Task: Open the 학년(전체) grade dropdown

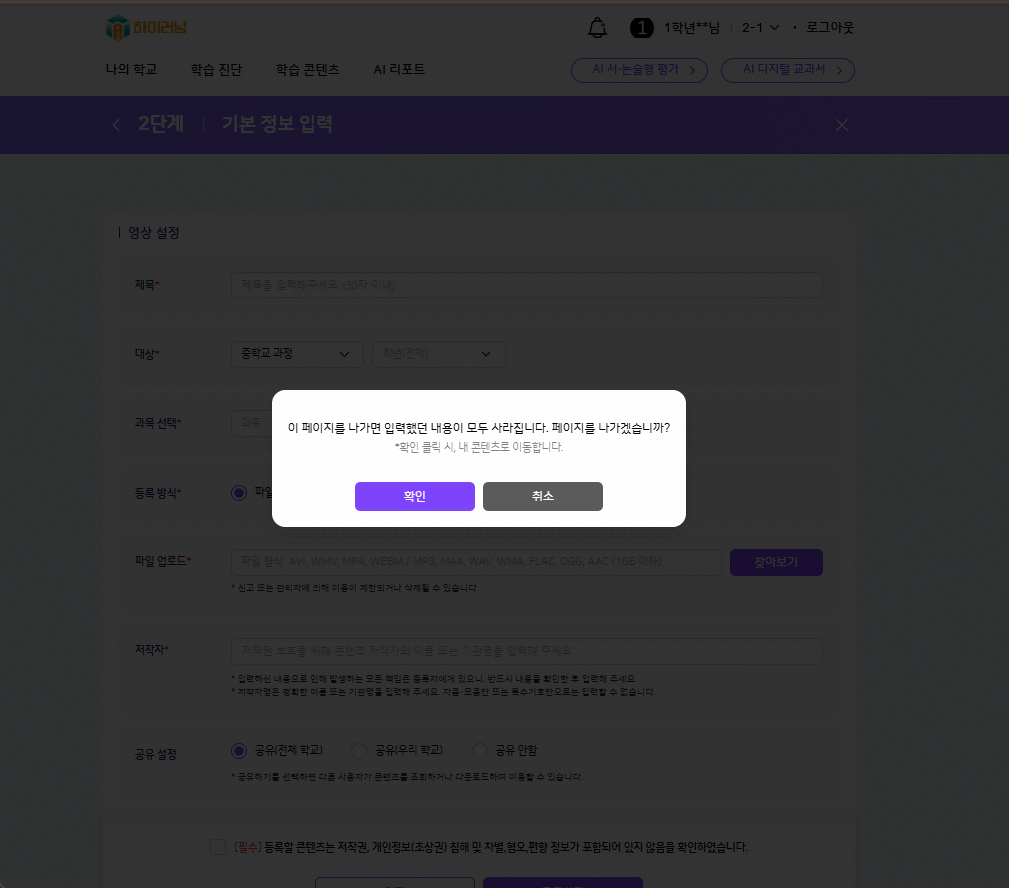Action: tap(438, 354)
